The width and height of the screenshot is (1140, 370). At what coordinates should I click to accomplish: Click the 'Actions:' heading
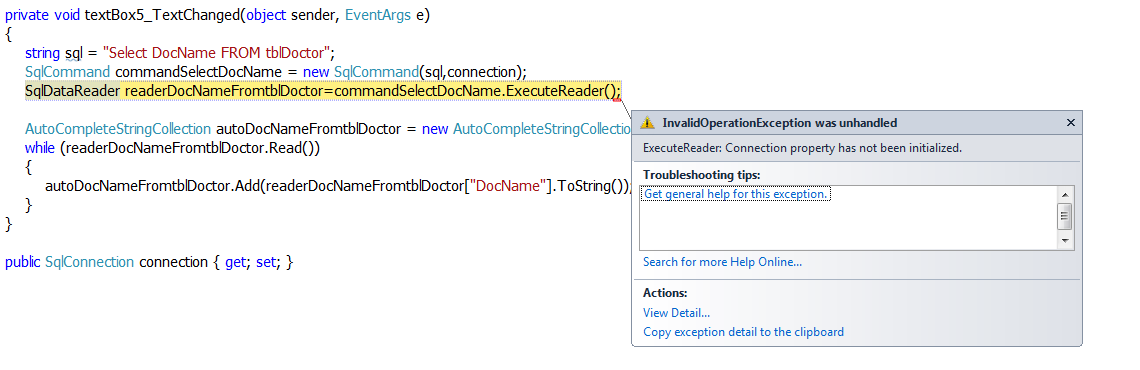click(x=665, y=293)
